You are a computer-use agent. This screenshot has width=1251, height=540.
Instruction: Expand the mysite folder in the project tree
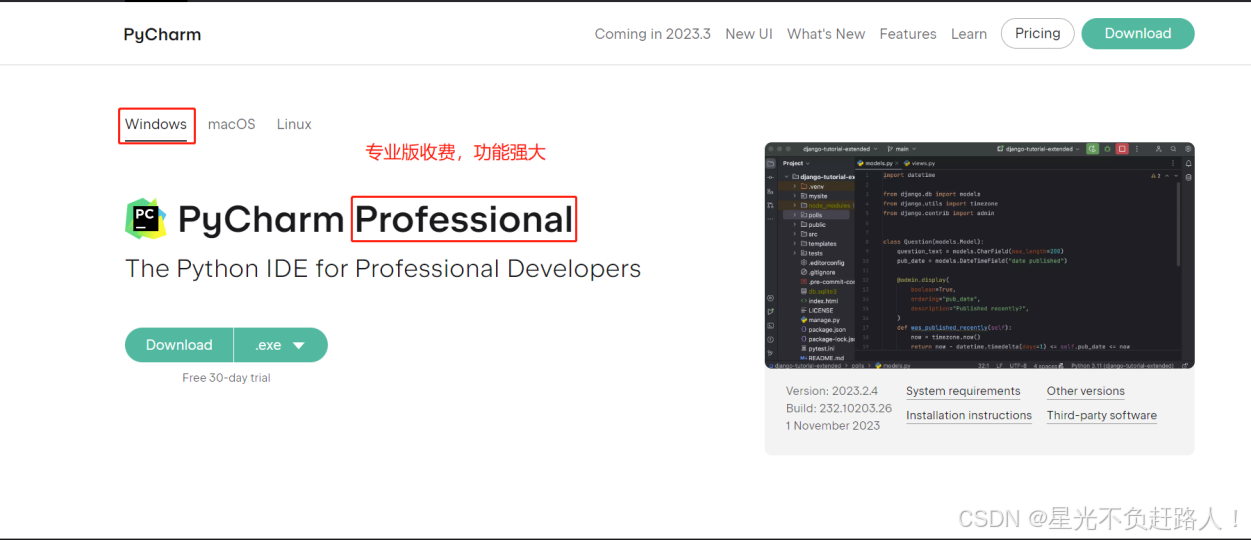794,196
